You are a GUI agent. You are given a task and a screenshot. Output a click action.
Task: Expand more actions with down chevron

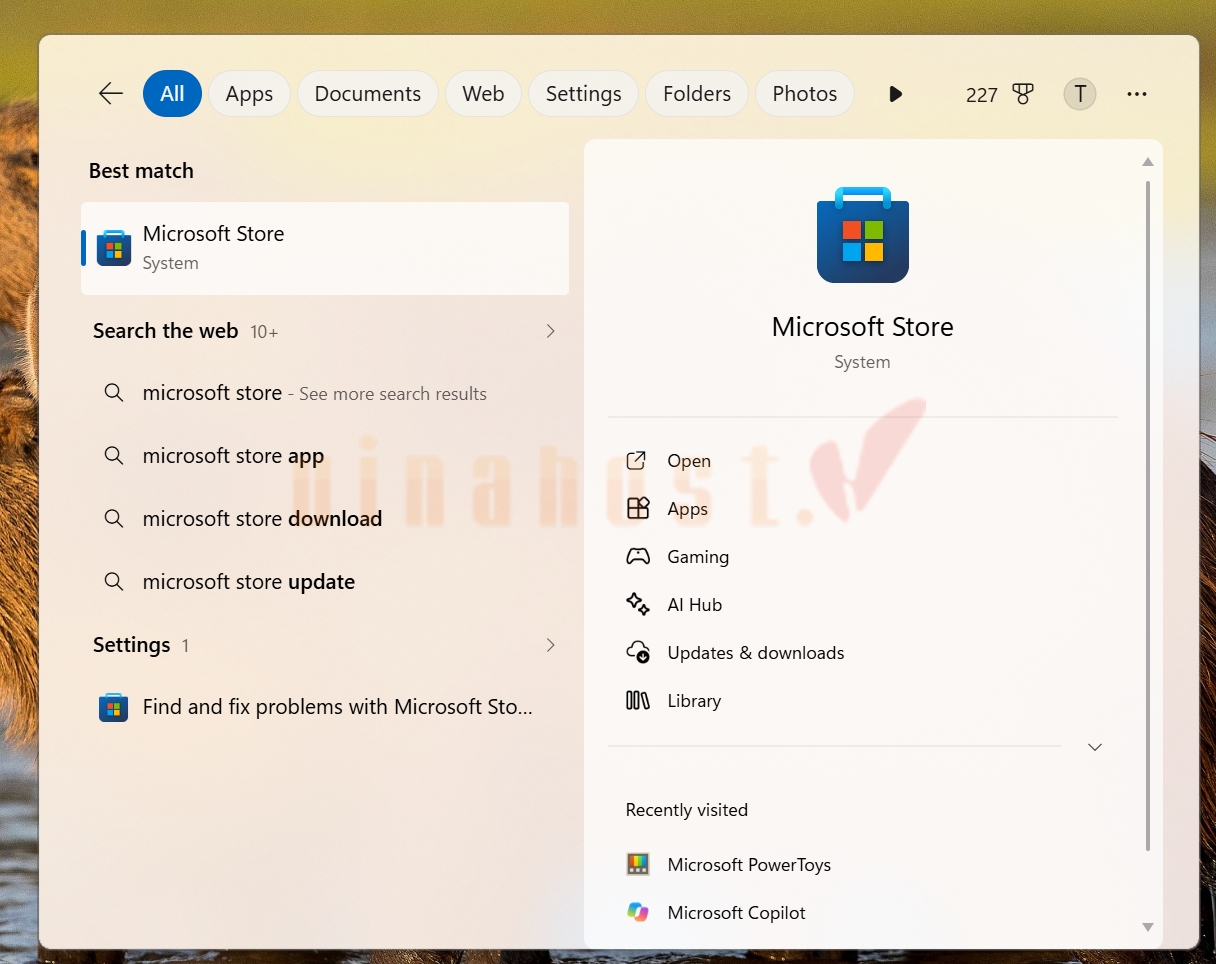click(1095, 747)
